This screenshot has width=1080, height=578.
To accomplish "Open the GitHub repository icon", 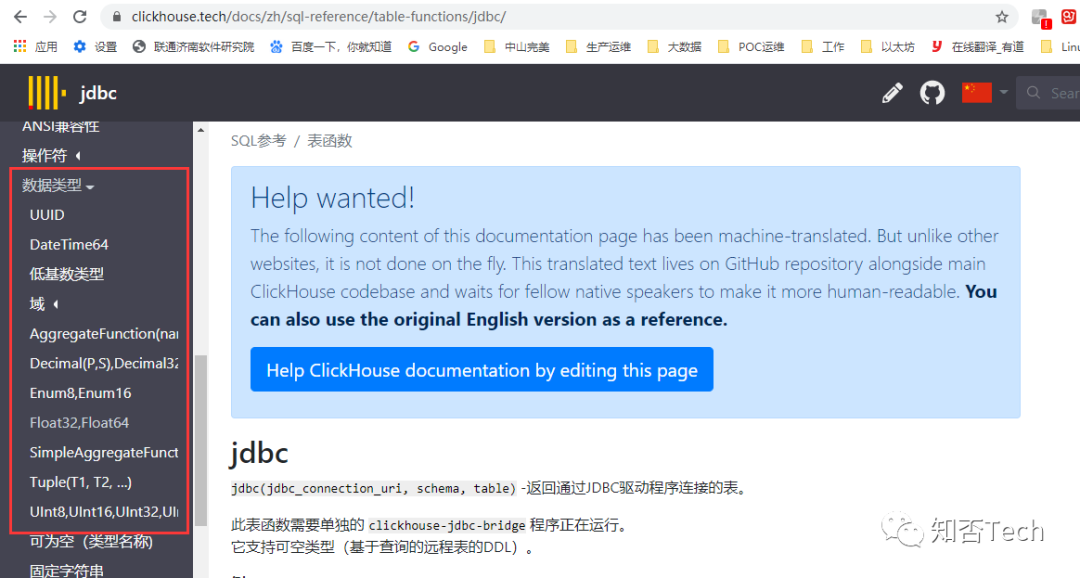I will 933,92.
